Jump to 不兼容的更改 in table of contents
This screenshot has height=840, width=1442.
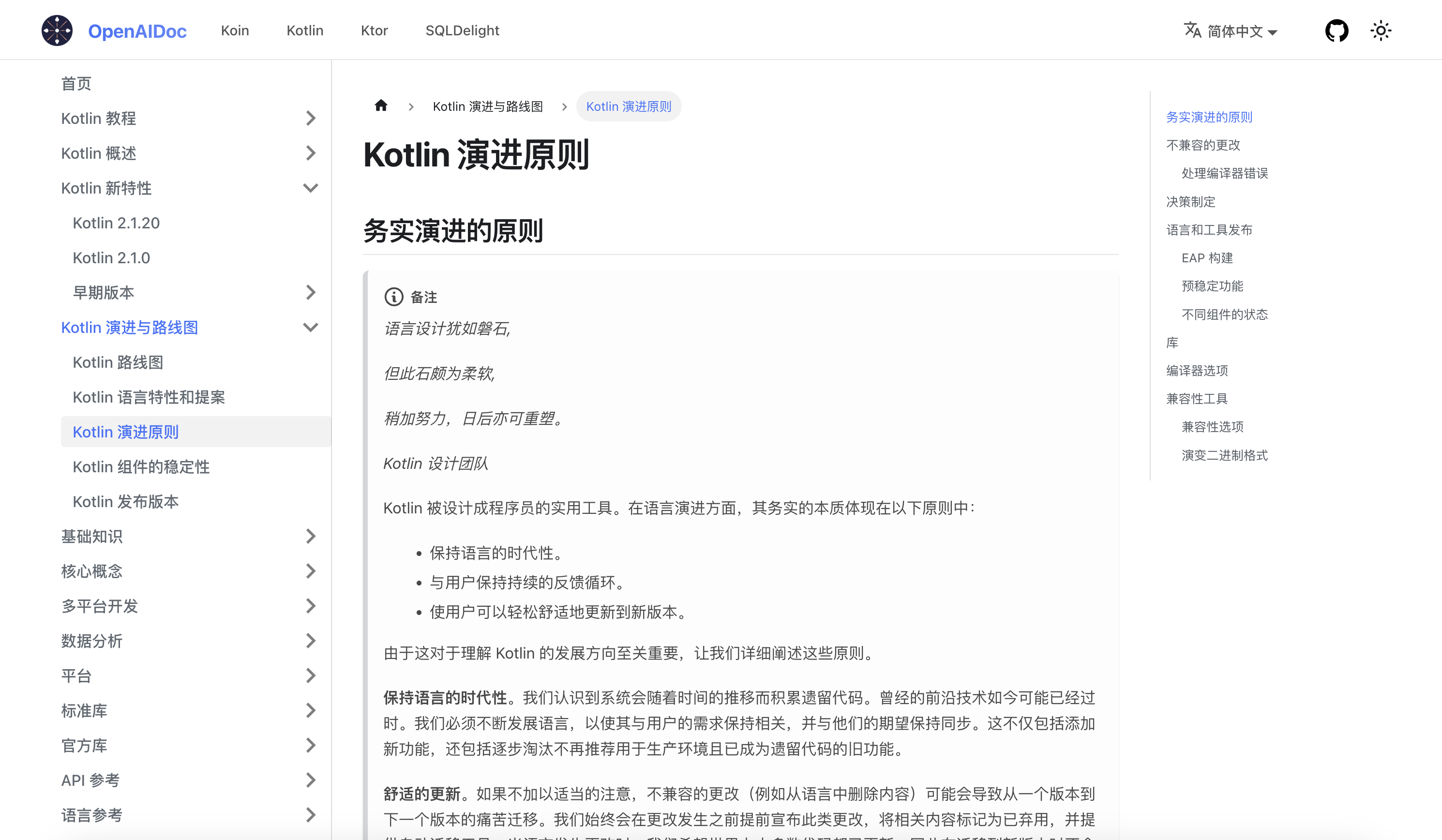1203,145
